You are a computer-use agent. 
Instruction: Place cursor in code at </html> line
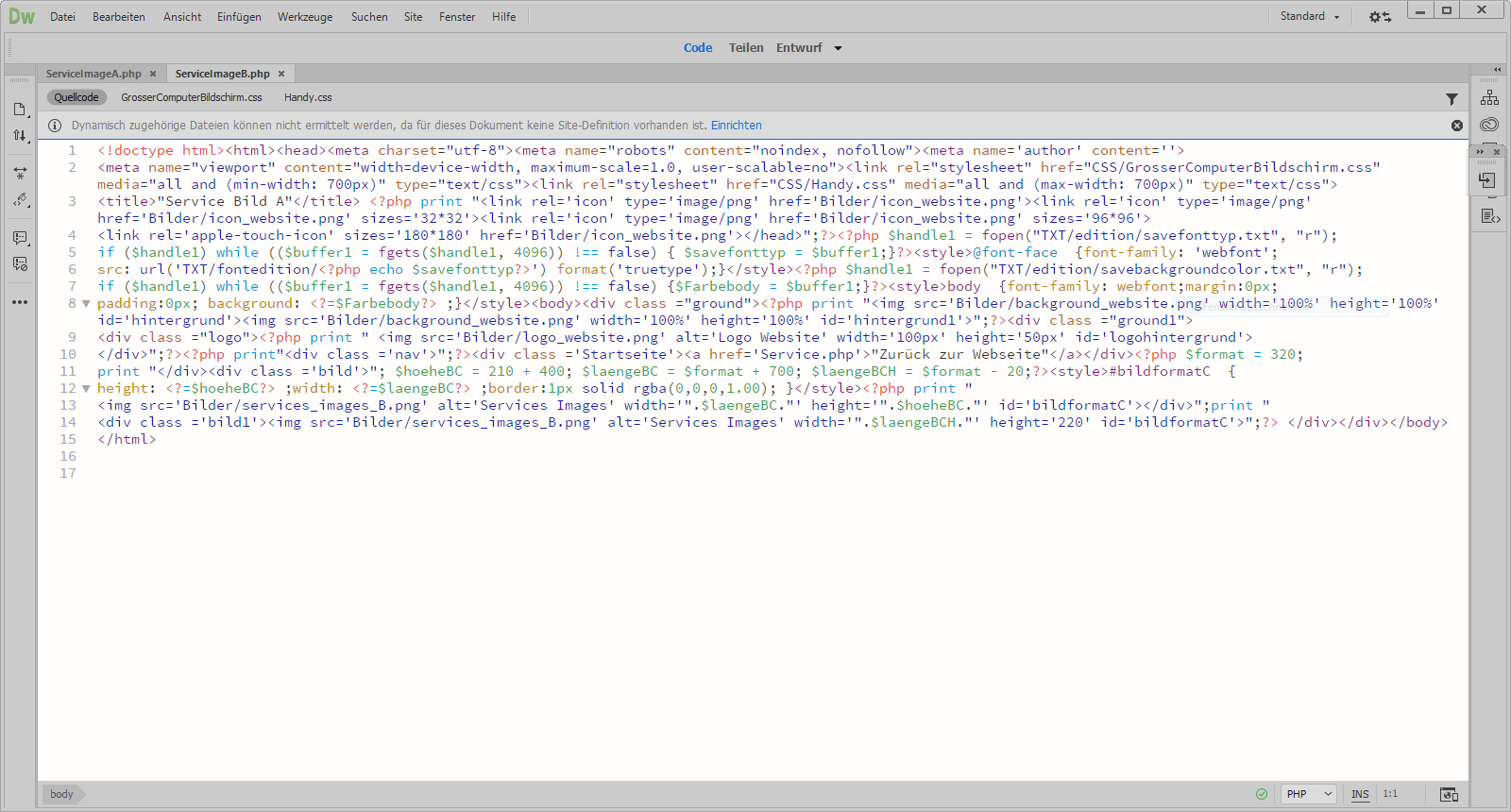(x=127, y=439)
